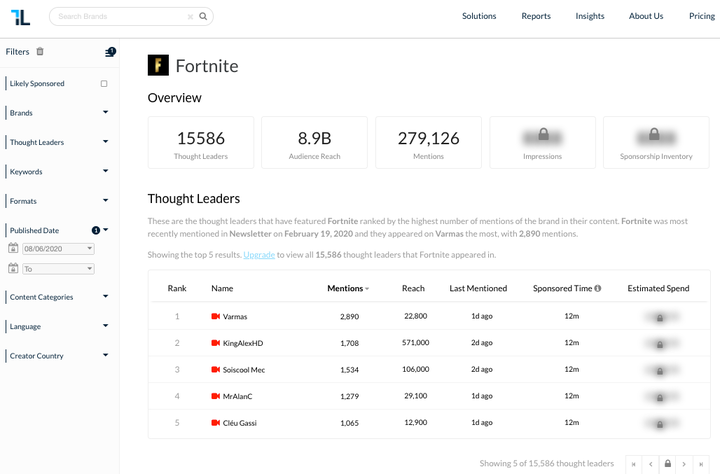The image size is (720, 474).
Task: Go to the first page of results
Action: [634, 464]
